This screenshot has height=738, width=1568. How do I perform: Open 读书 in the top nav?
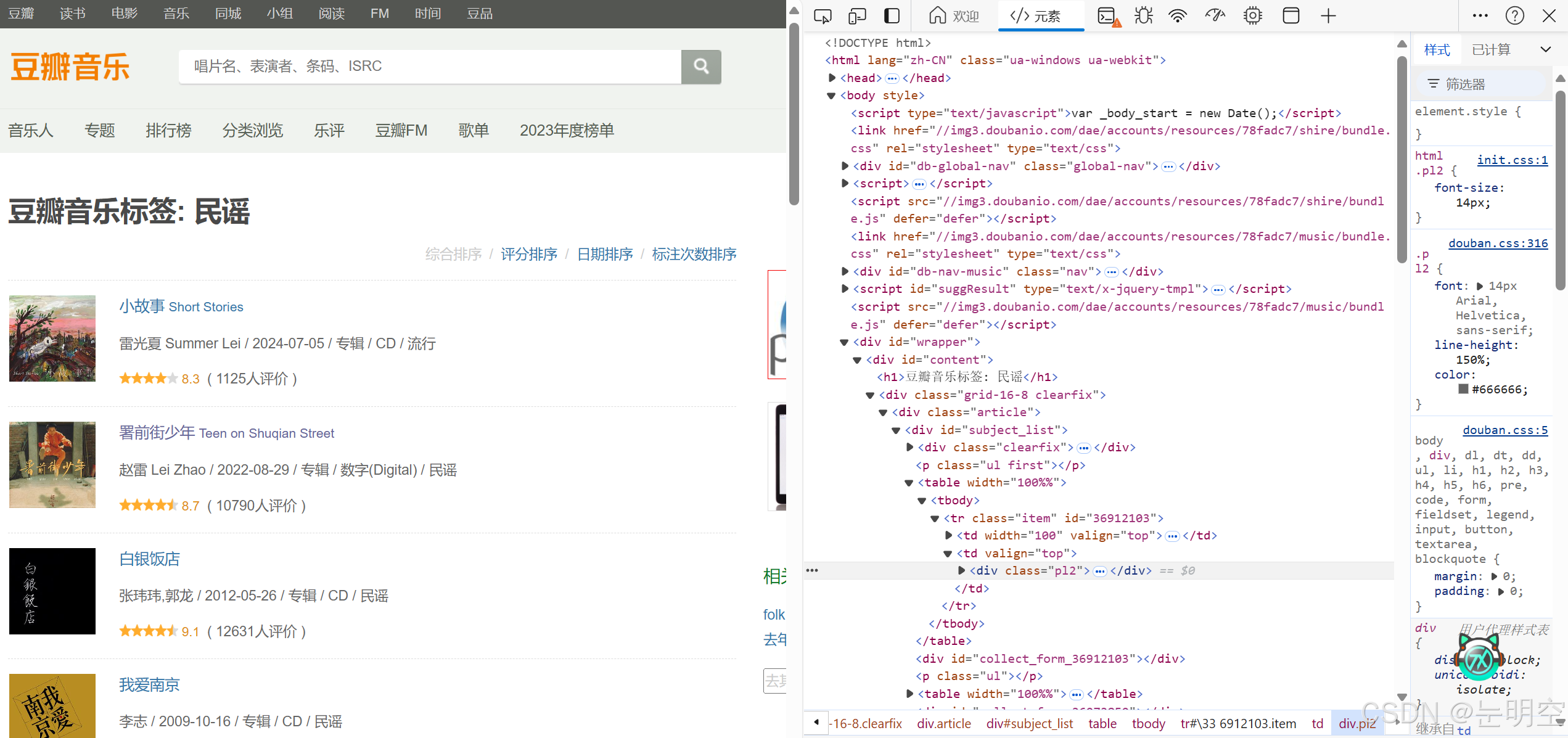(73, 14)
